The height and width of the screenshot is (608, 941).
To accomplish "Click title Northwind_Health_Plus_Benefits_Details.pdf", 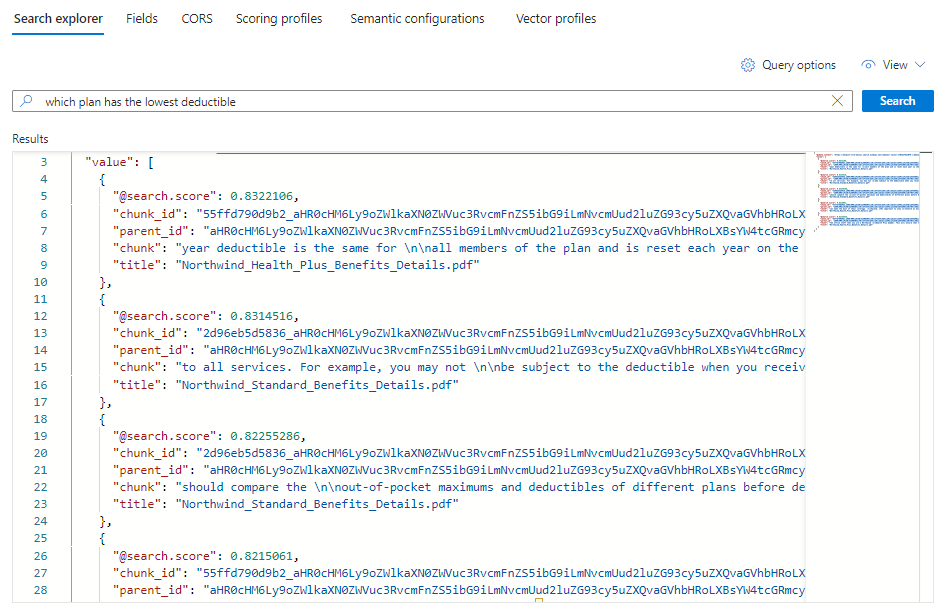I will pos(328,265).
